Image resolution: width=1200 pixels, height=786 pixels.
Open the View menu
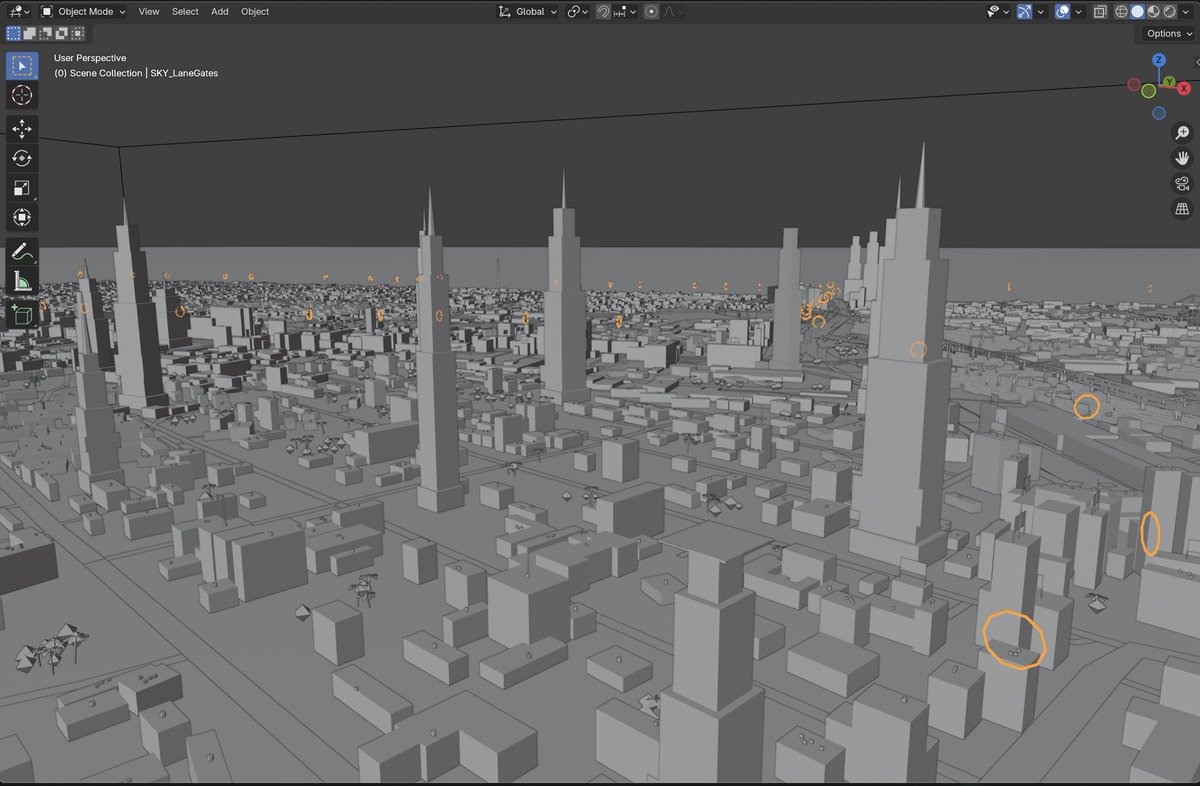click(149, 11)
